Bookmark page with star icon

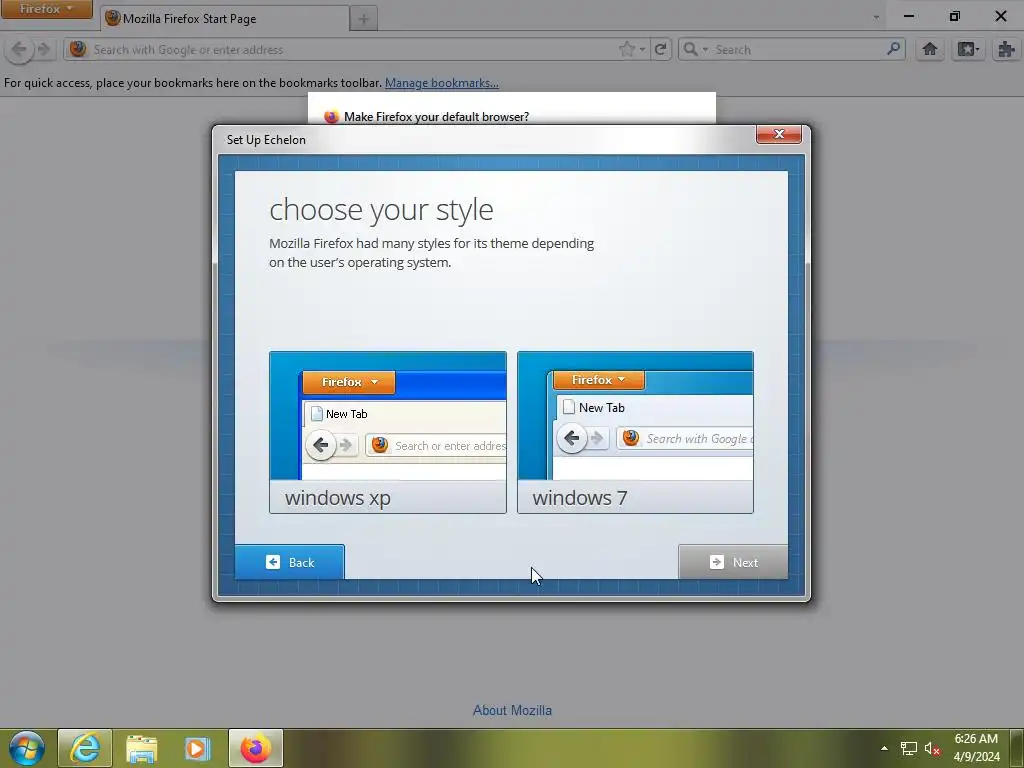626,50
